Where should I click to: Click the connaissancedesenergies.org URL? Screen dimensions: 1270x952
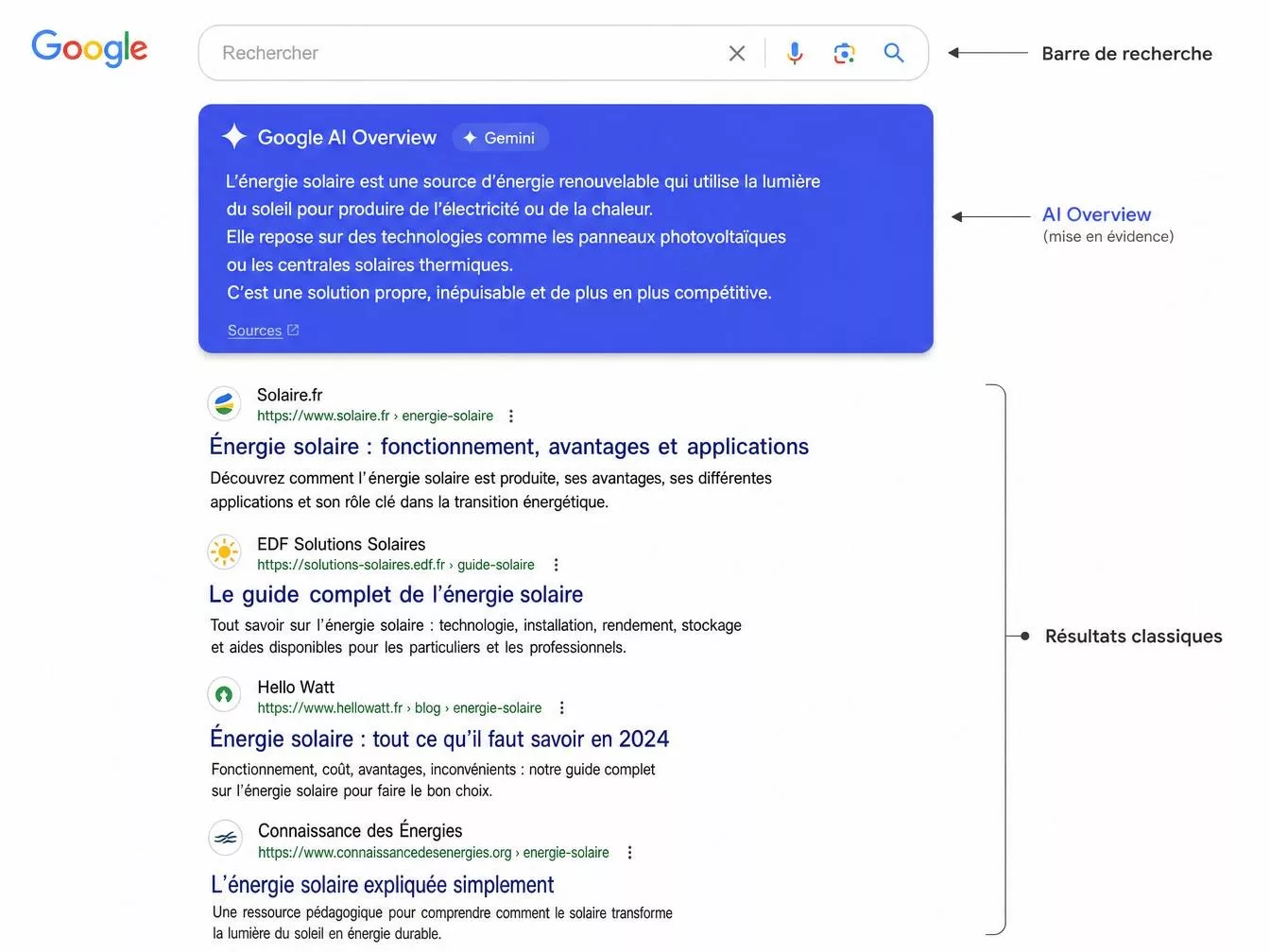pos(434,853)
